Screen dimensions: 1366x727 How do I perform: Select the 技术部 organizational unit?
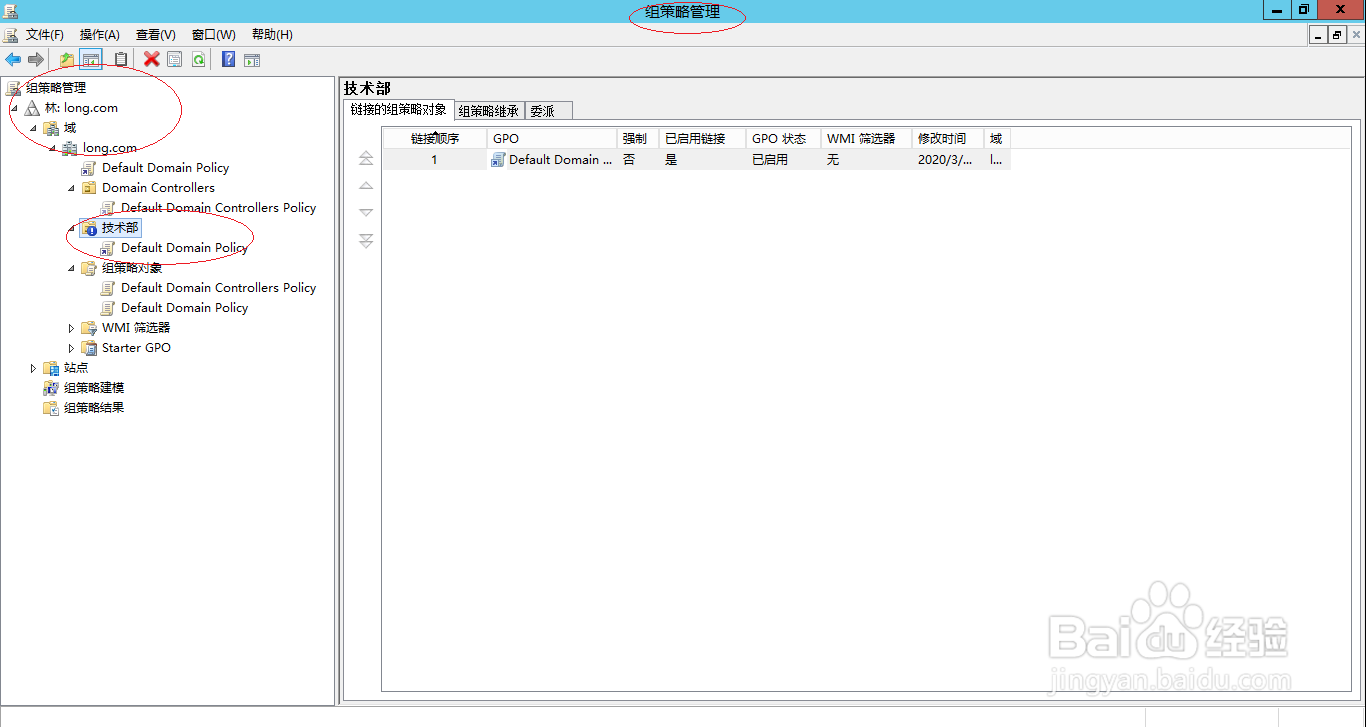pyautogui.click(x=117, y=227)
